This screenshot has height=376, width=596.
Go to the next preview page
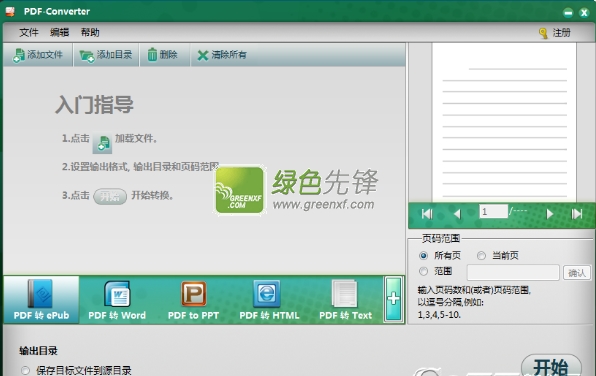coord(549,214)
